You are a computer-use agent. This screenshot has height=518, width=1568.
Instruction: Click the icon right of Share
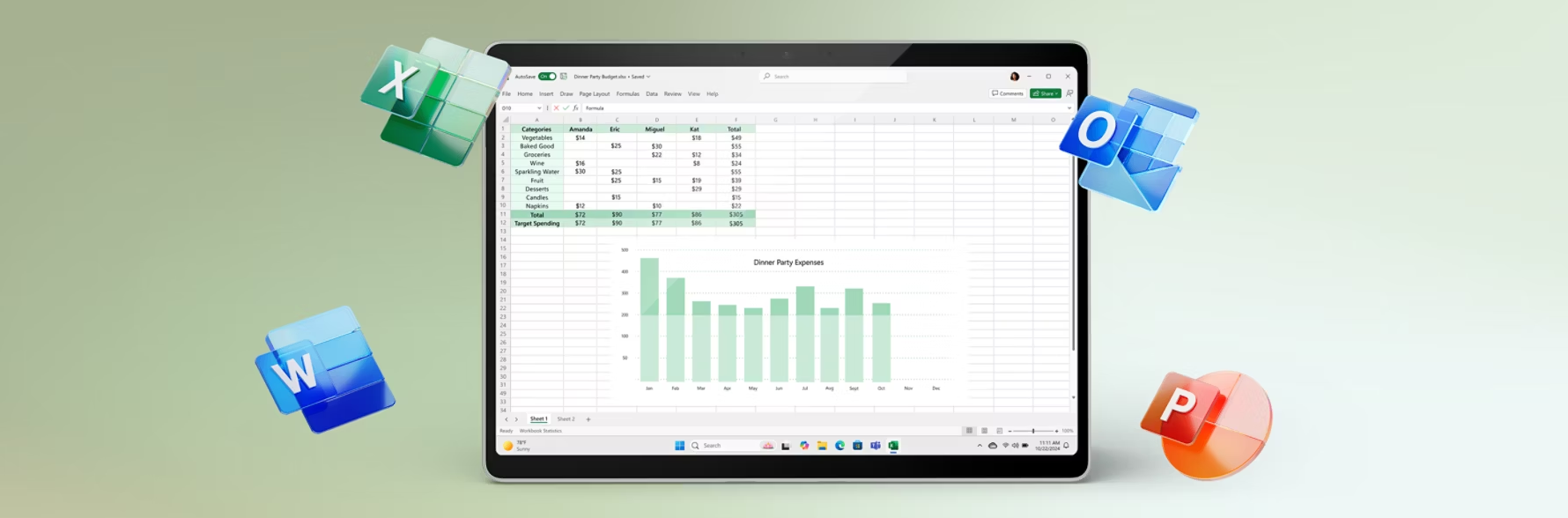1069,93
